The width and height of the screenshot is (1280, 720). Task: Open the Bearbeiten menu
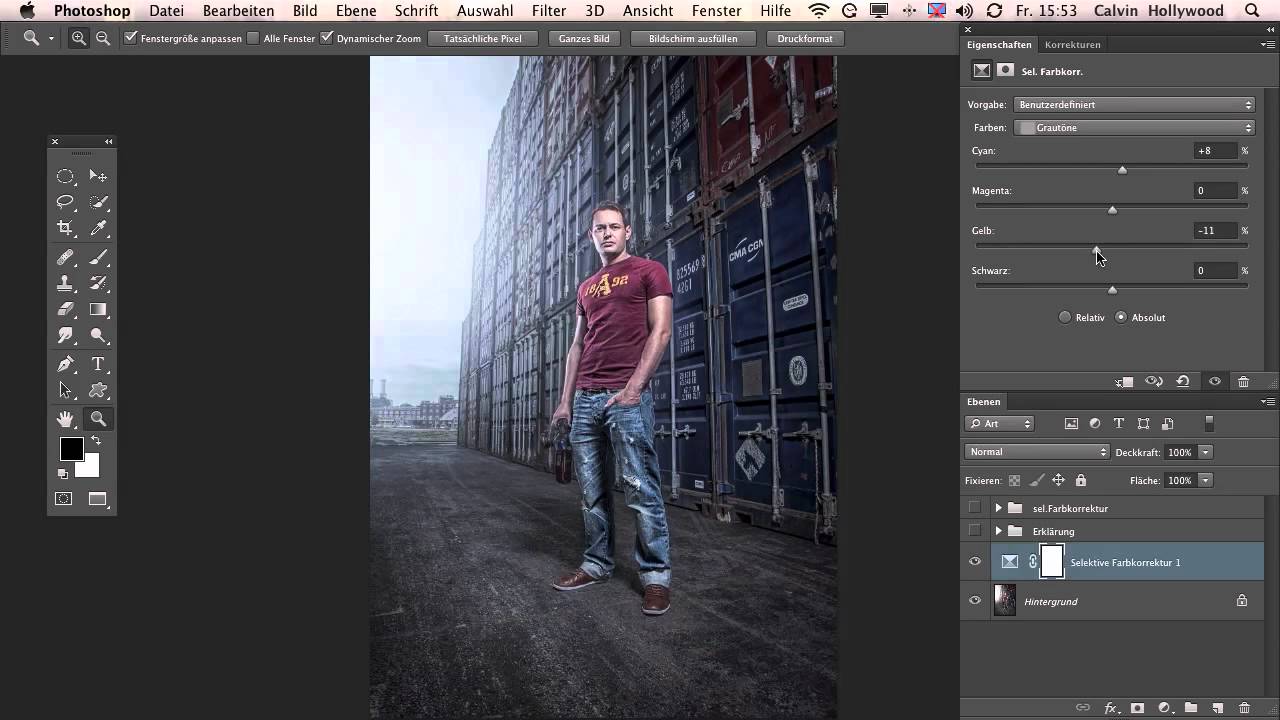point(238,11)
